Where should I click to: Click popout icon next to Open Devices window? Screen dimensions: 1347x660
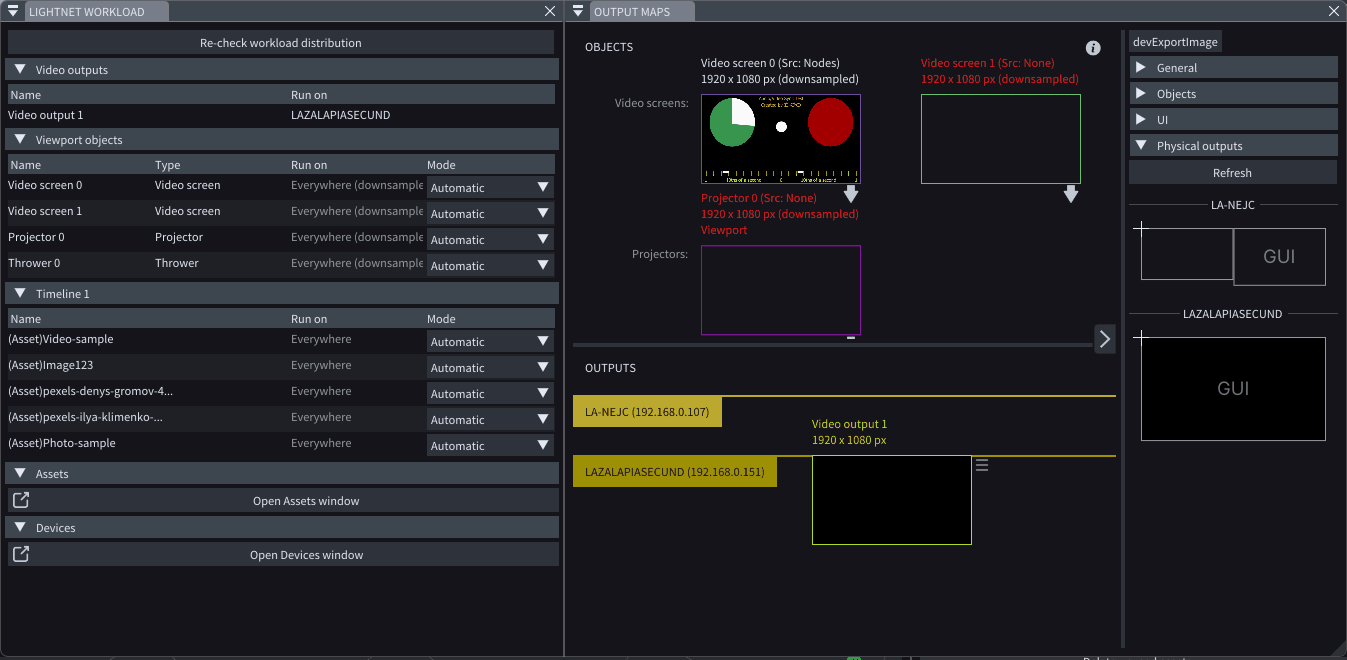[20, 554]
